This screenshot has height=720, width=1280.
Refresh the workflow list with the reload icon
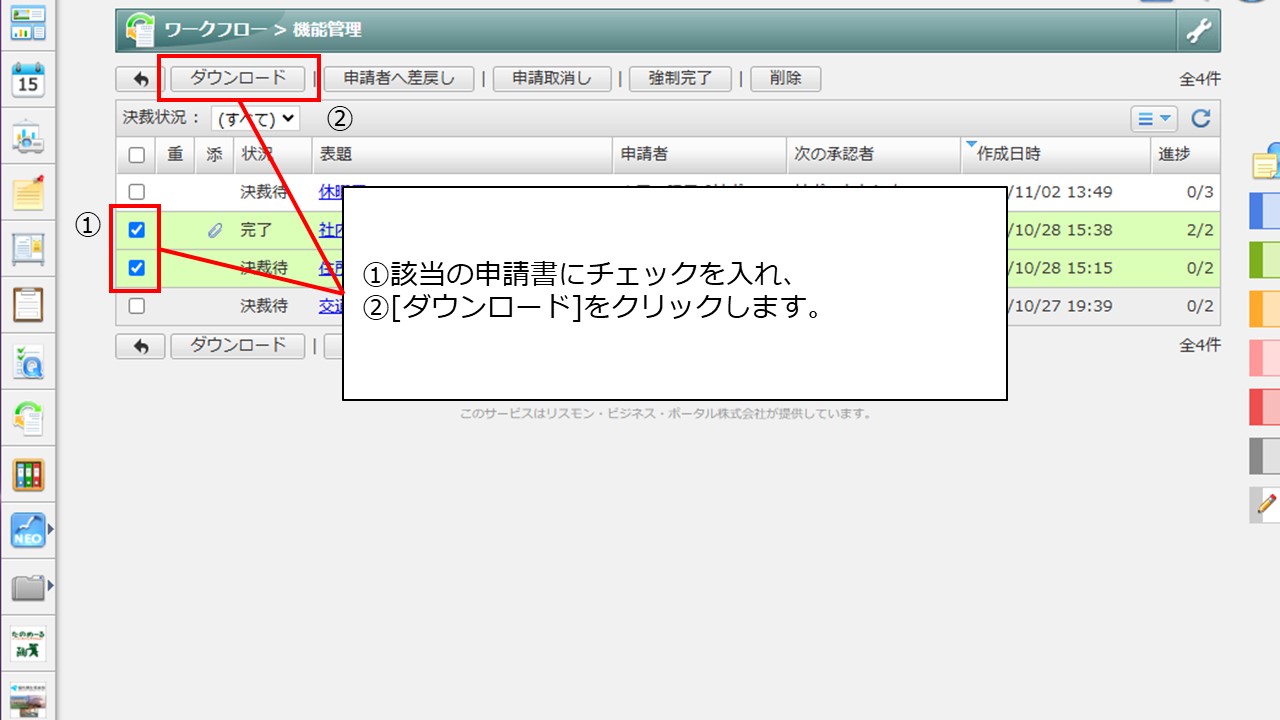(1199, 118)
